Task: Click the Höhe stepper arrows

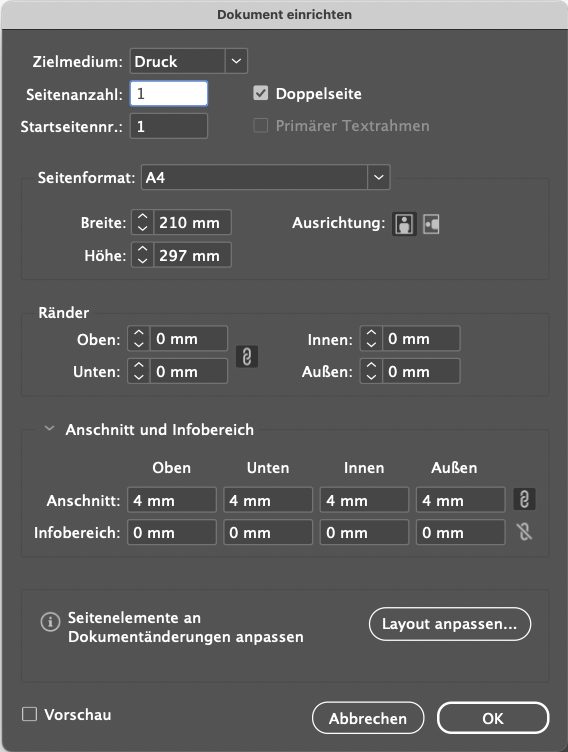Action: (142, 255)
